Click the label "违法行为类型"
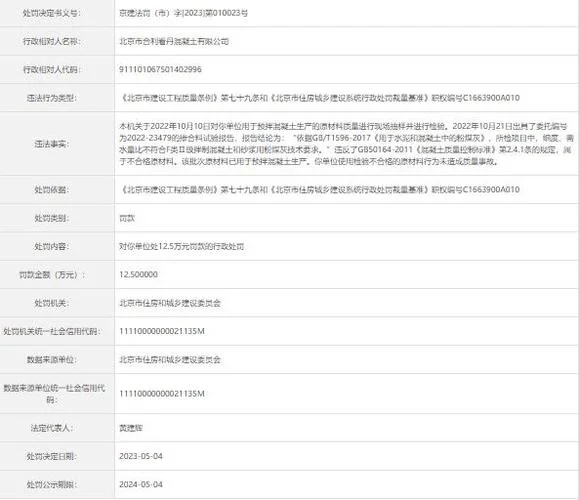 click(x=51, y=98)
